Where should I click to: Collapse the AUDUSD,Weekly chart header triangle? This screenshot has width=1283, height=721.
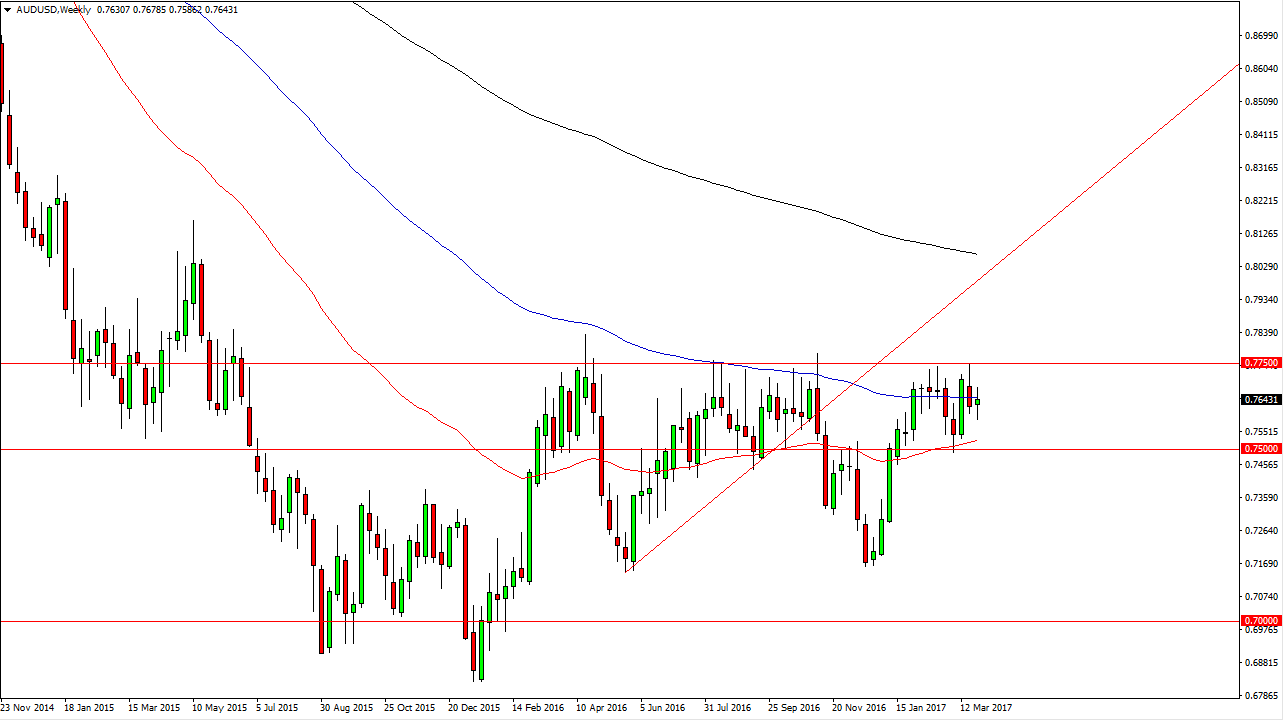[x=8, y=10]
